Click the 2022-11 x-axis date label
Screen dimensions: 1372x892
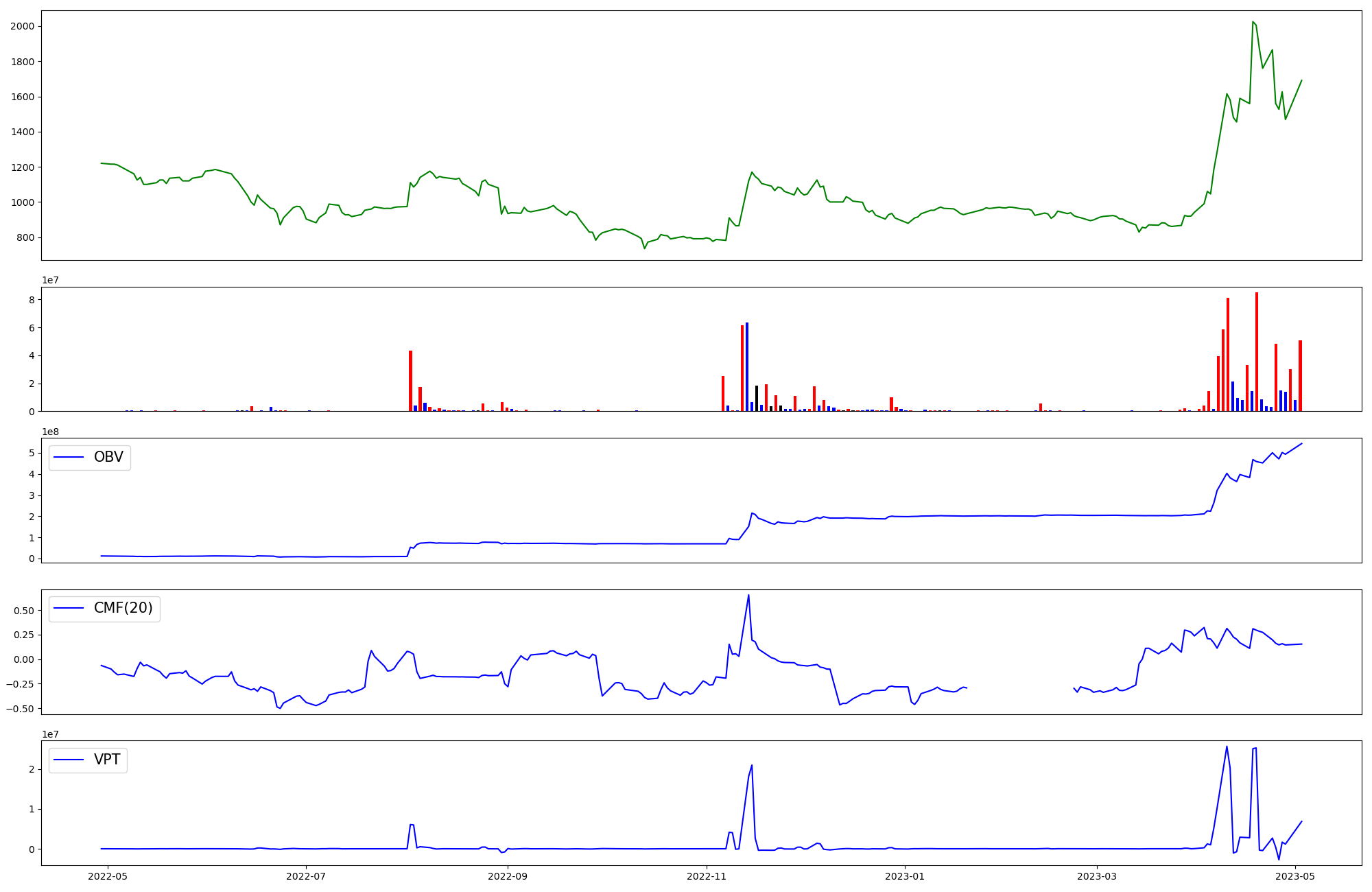coord(706,876)
